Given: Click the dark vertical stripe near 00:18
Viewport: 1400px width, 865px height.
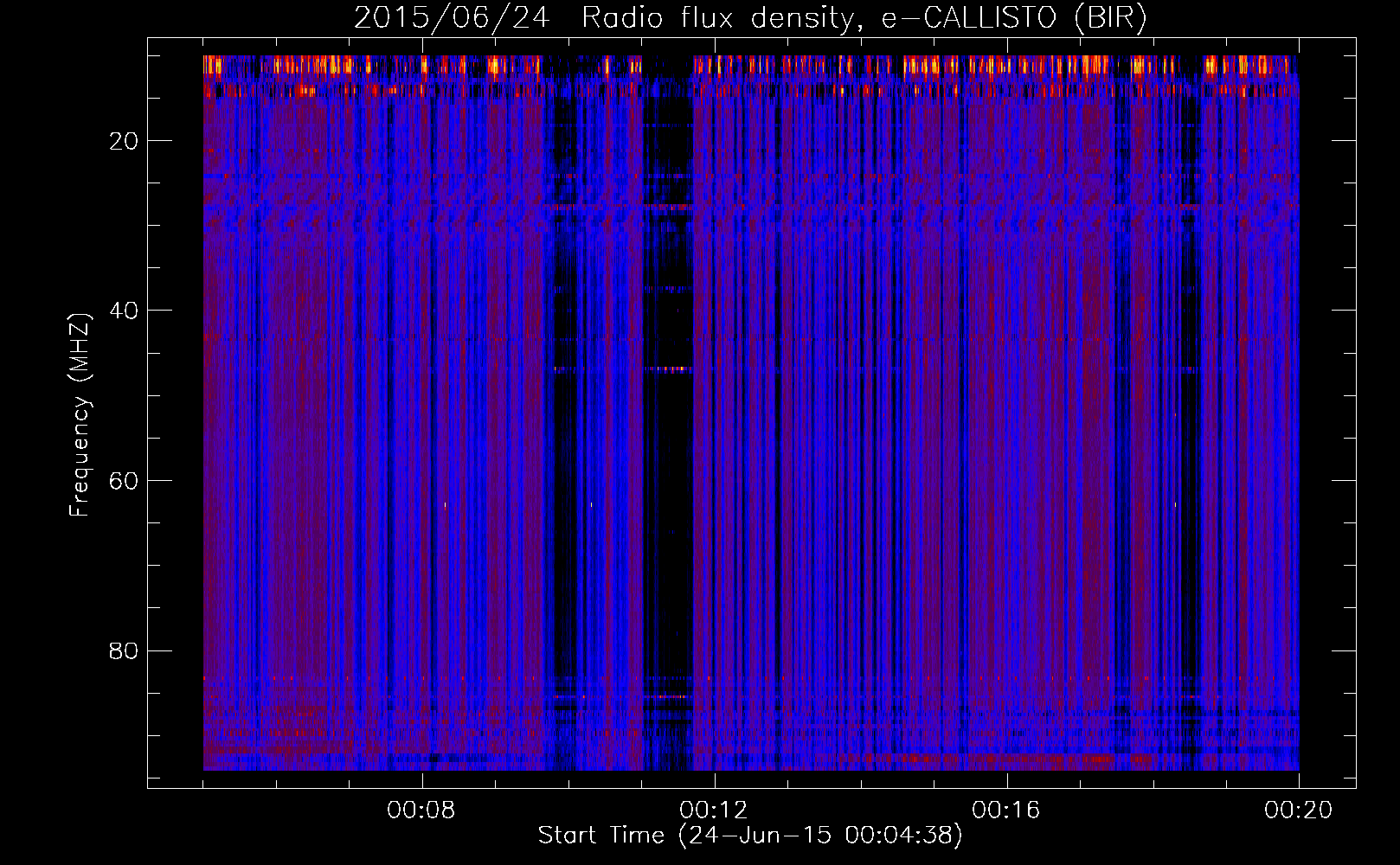Looking at the screenshot, I should [1191, 432].
